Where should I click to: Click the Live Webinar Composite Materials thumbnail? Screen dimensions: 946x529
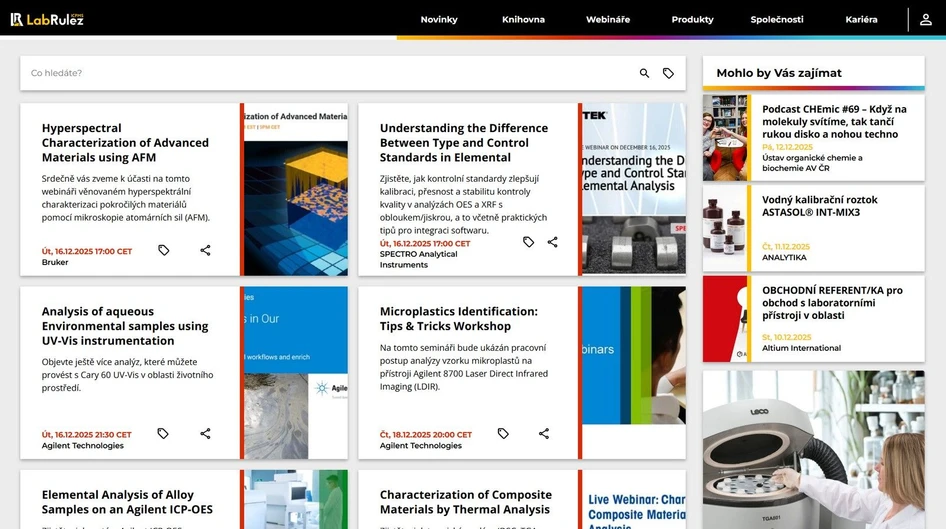tap(633, 499)
